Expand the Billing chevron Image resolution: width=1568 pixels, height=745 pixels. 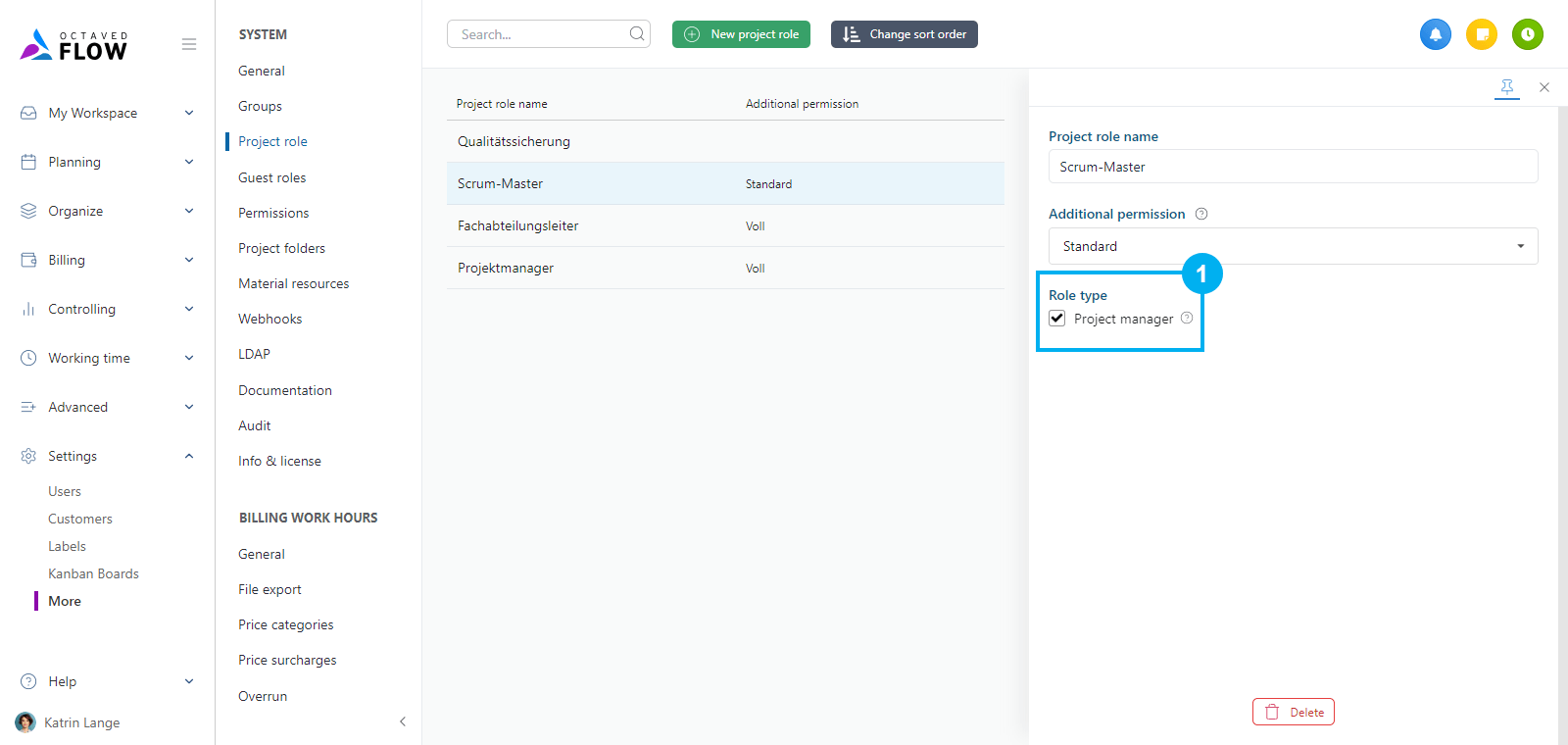pos(189,260)
